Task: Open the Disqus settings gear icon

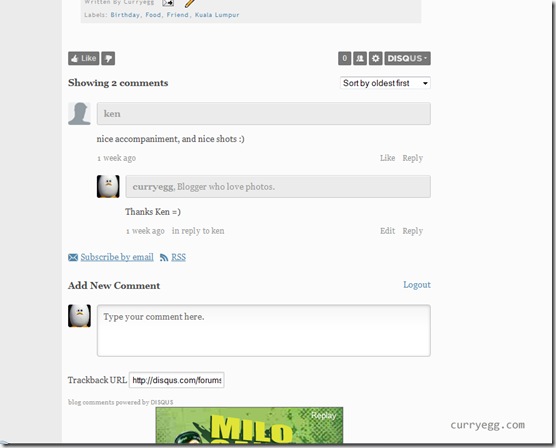Action: tap(376, 59)
